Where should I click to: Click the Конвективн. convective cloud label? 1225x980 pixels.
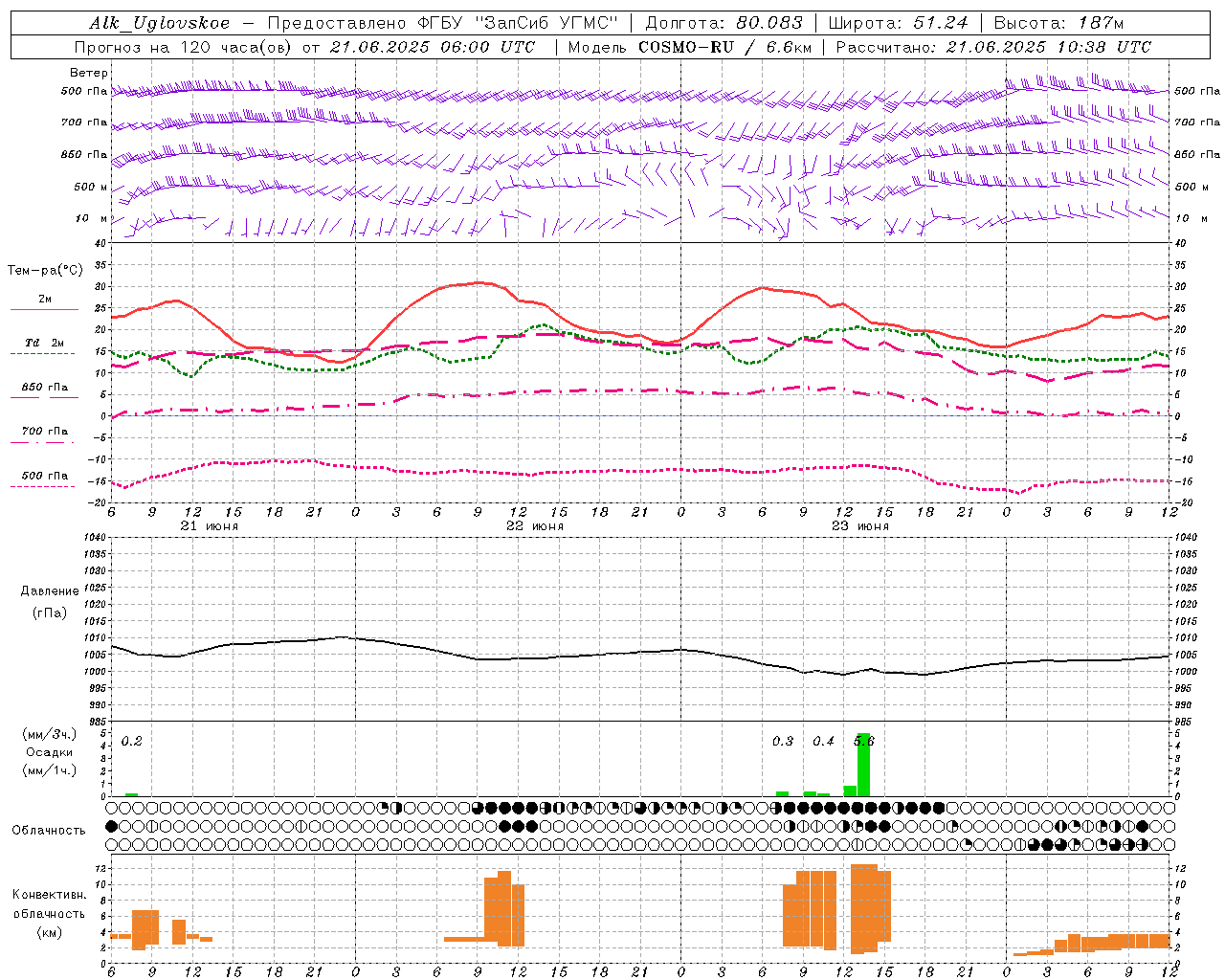click(49, 895)
